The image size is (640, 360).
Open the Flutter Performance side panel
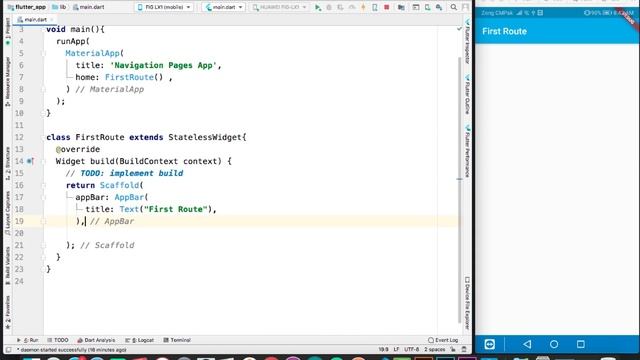pyautogui.click(x=467, y=151)
